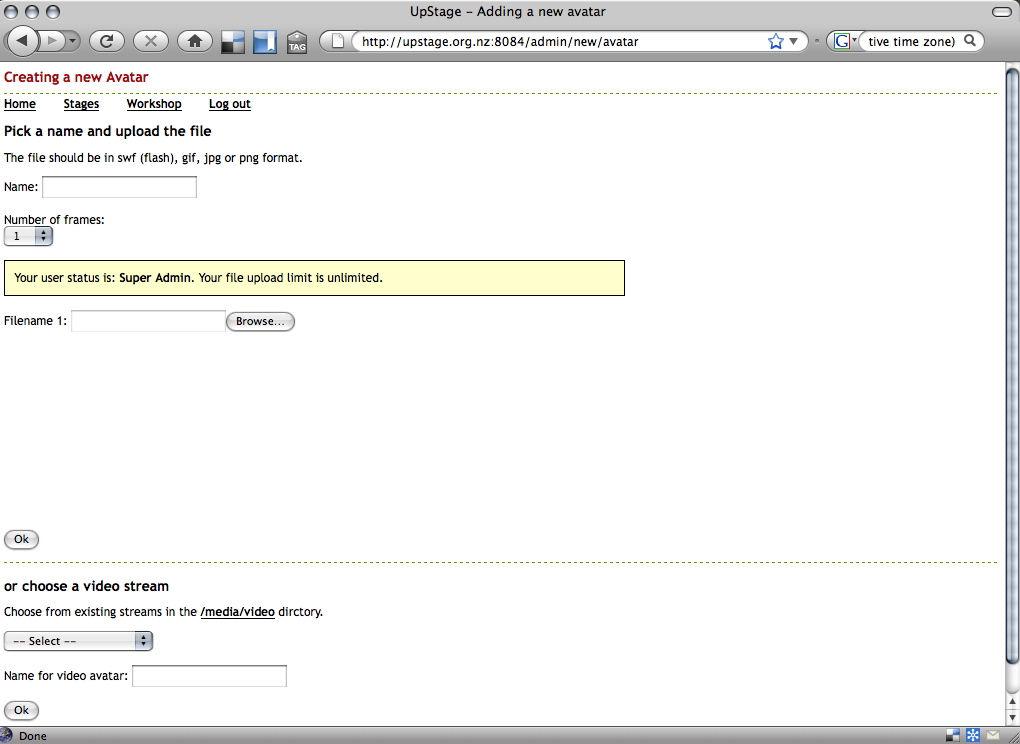1020x744 pixels.
Task: Open the Number of frames dropdown
Action: tap(28, 236)
